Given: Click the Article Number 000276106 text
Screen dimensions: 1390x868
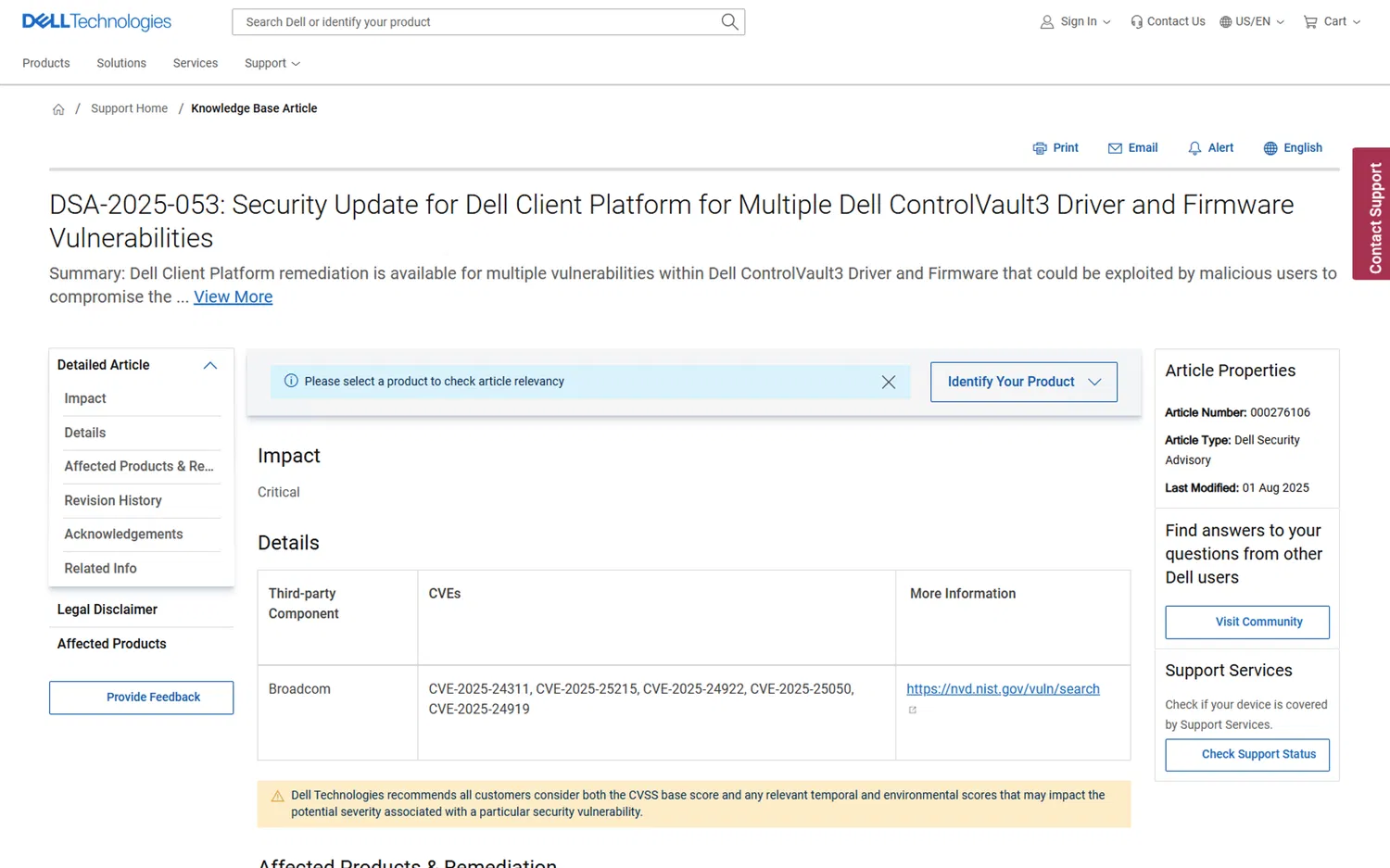Looking at the screenshot, I should pyautogui.click(x=1237, y=412).
